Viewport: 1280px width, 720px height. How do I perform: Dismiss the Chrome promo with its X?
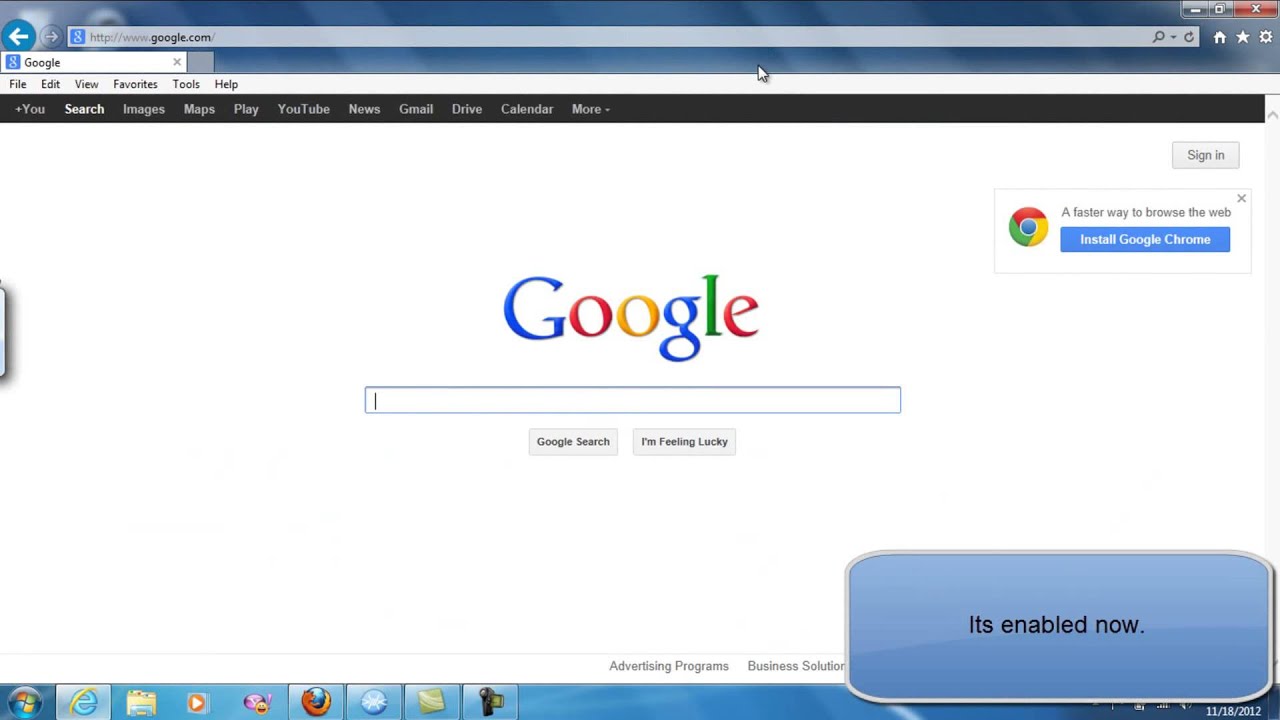pyautogui.click(x=1242, y=198)
